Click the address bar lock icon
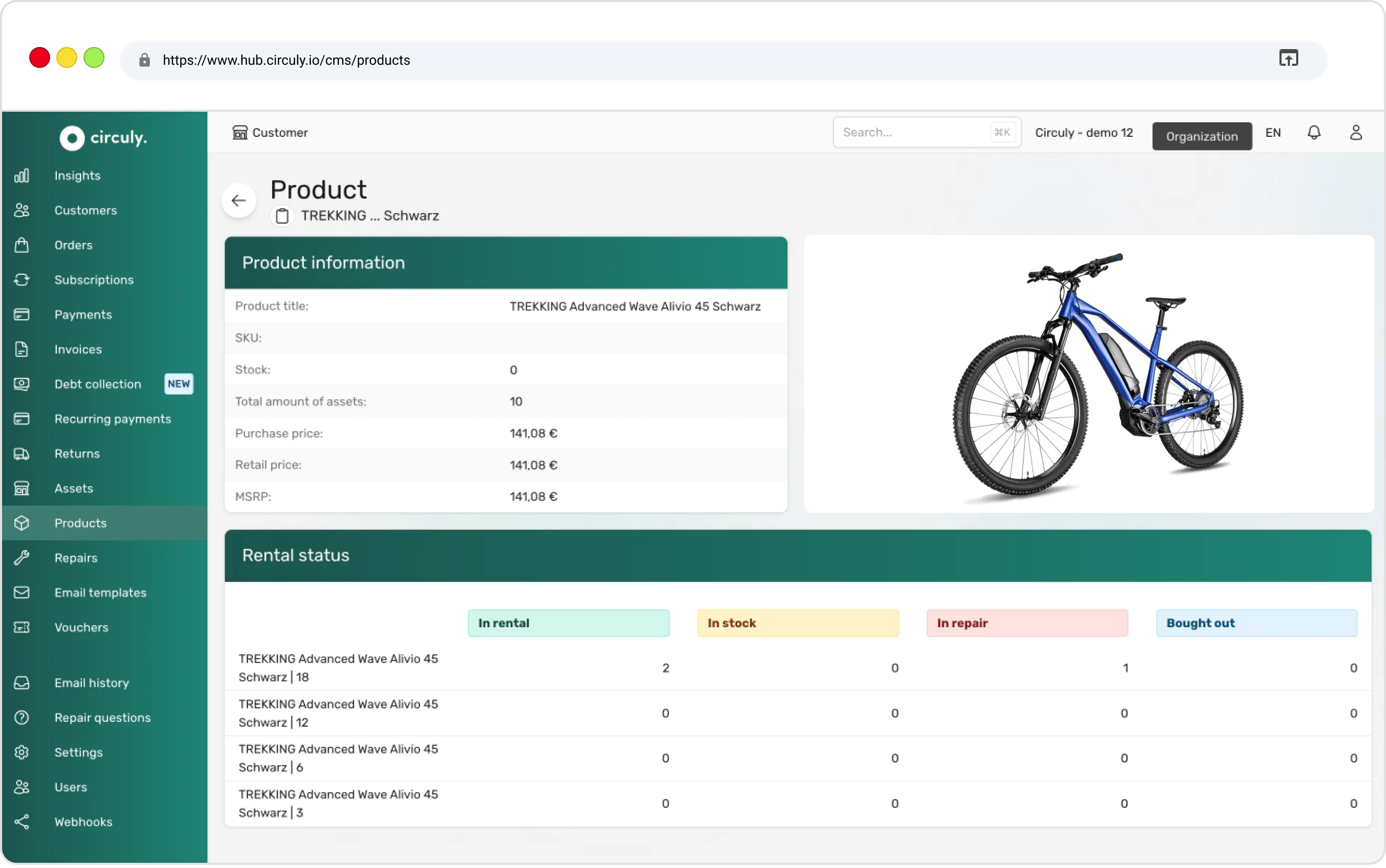Viewport: 1386px width, 868px height. point(144,60)
